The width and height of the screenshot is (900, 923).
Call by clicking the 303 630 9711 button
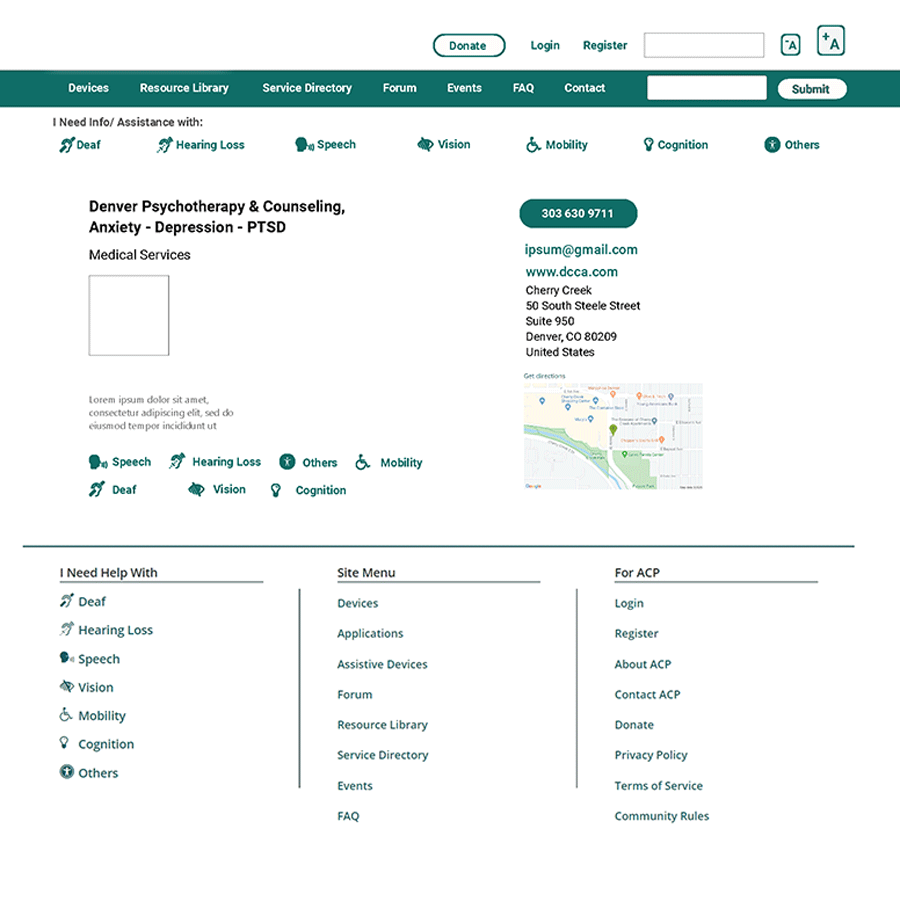578,213
